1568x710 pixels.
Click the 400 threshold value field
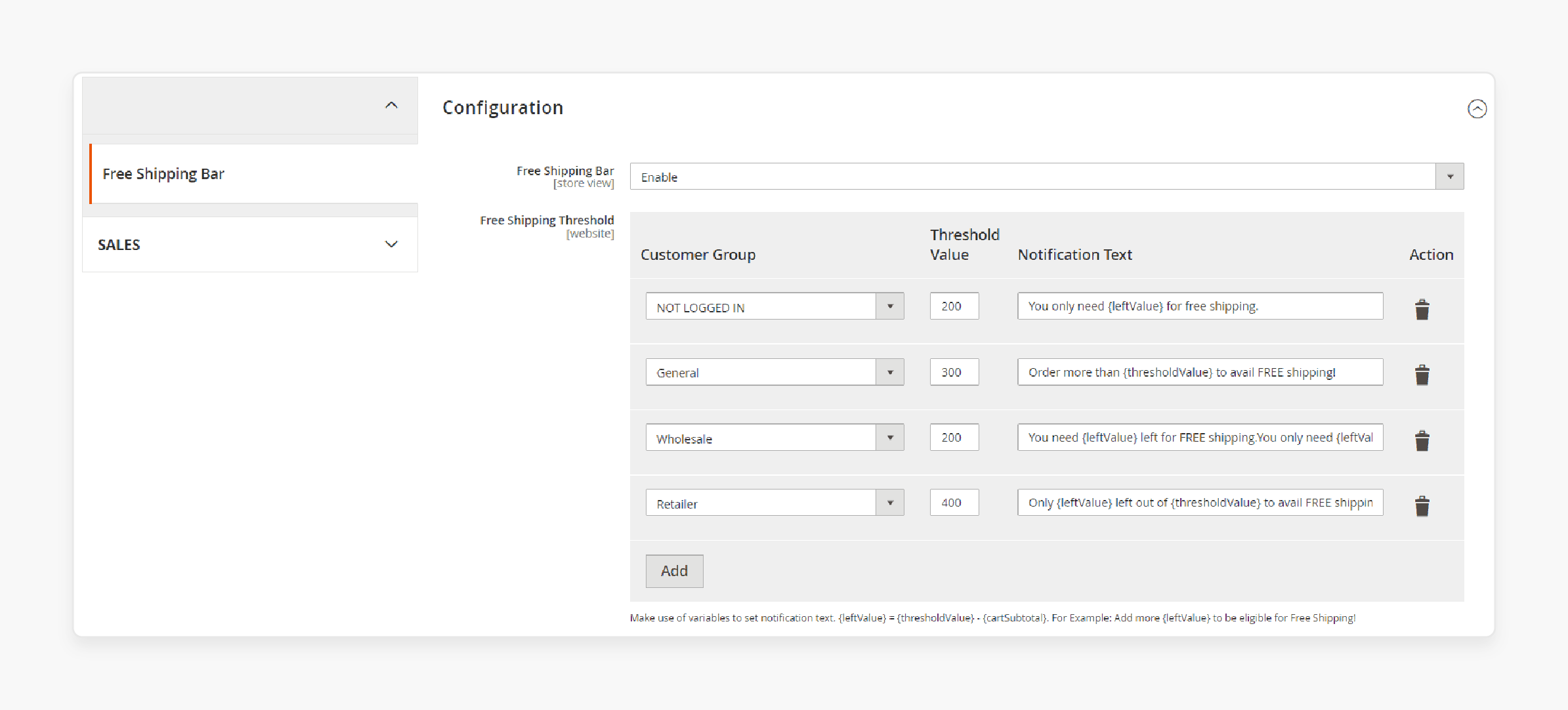point(954,503)
